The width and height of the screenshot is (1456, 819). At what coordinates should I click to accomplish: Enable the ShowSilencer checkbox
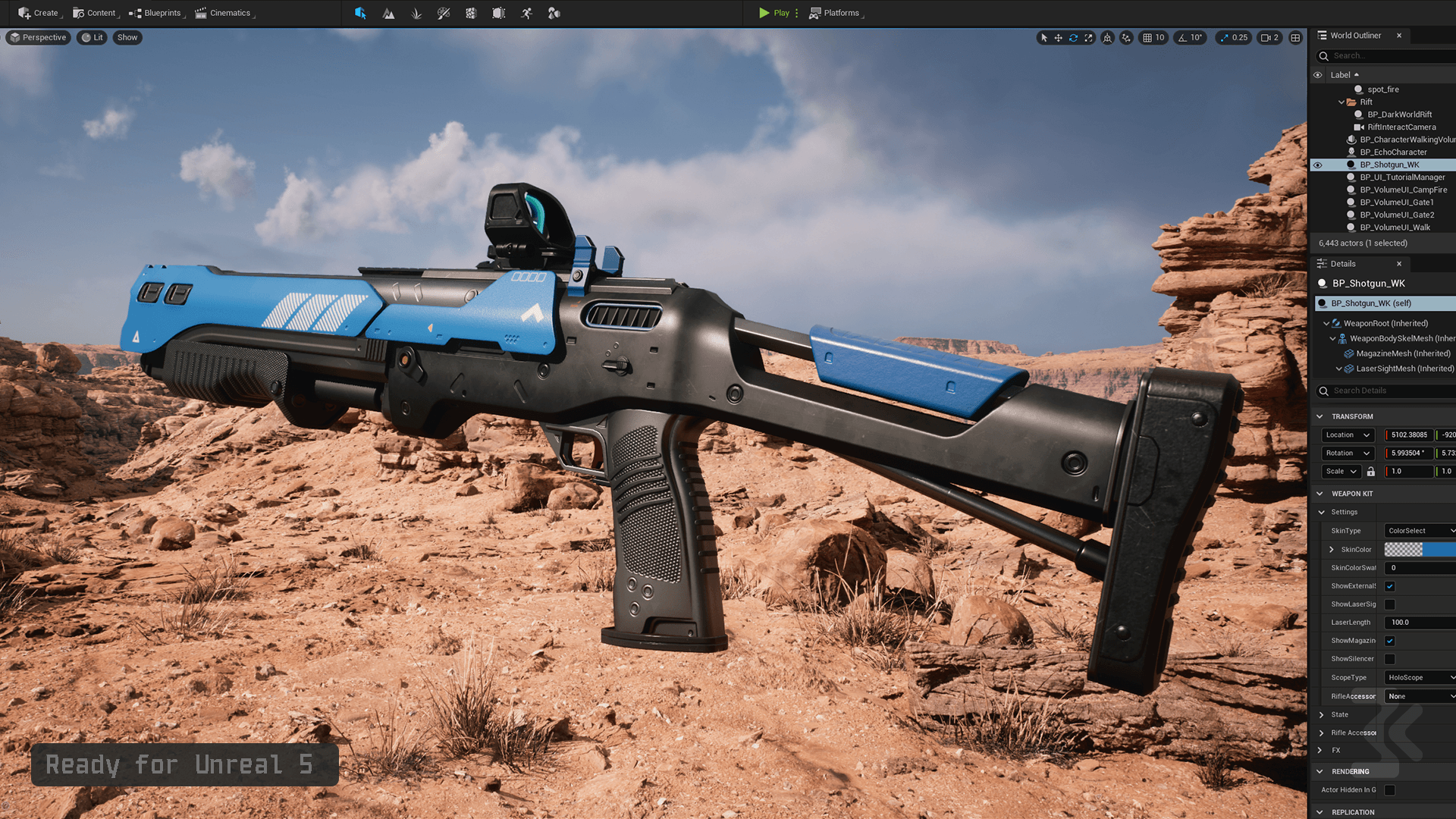pos(1389,659)
